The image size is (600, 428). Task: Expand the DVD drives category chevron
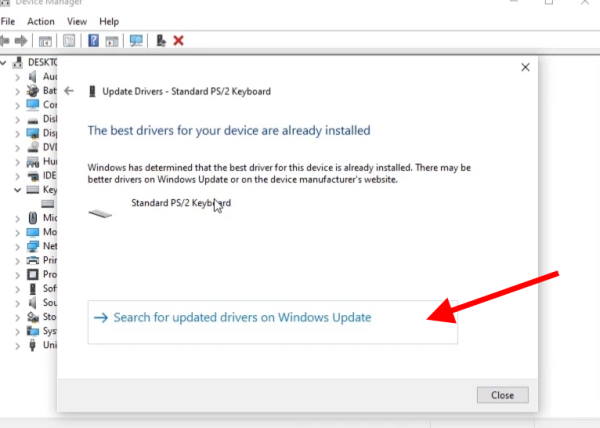pos(18,148)
